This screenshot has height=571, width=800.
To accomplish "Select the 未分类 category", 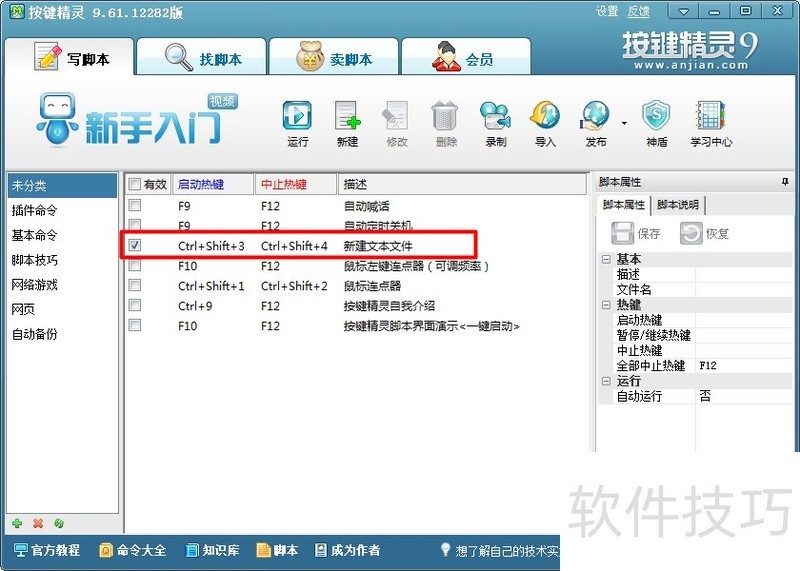I will [x=62, y=185].
